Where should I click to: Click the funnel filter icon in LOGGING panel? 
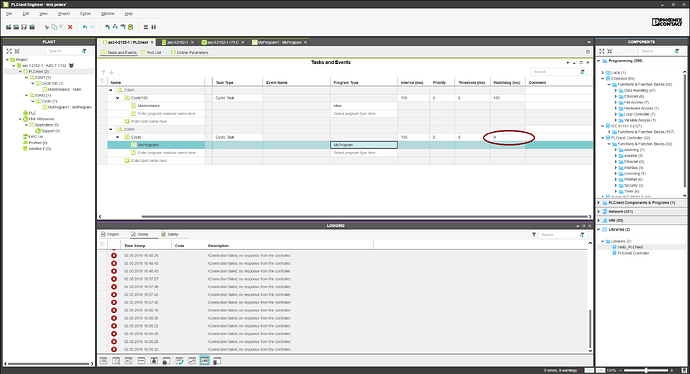tap(534, 235)
